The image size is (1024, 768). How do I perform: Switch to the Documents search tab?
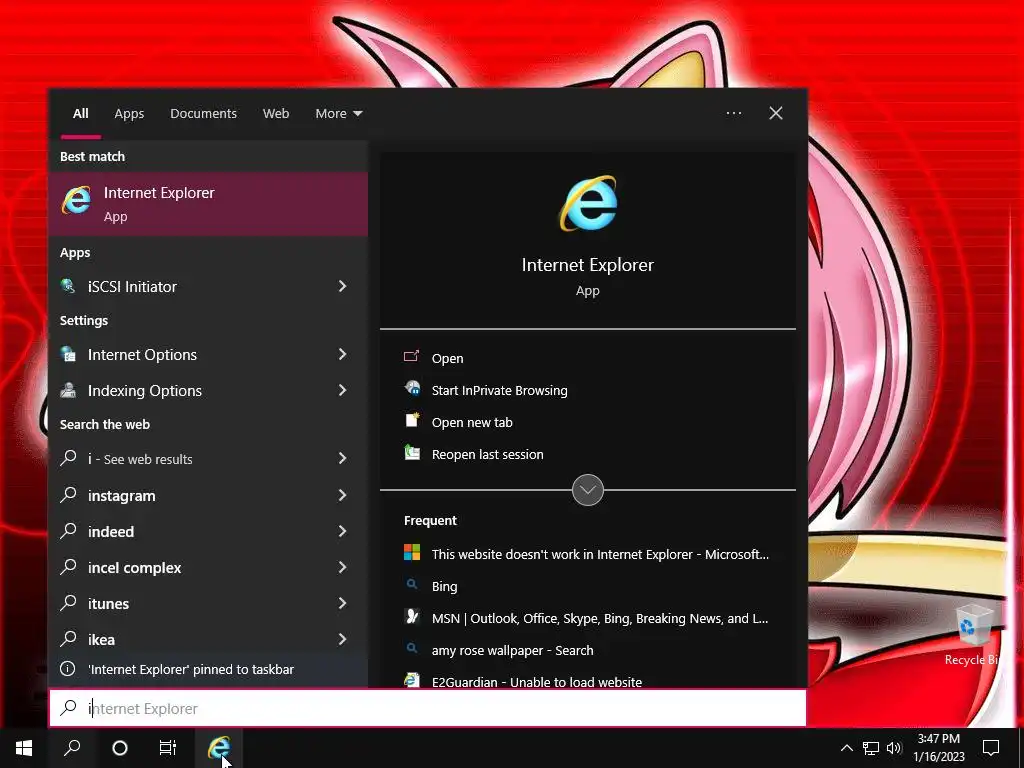pyautogui.click(x=203, y=114)
